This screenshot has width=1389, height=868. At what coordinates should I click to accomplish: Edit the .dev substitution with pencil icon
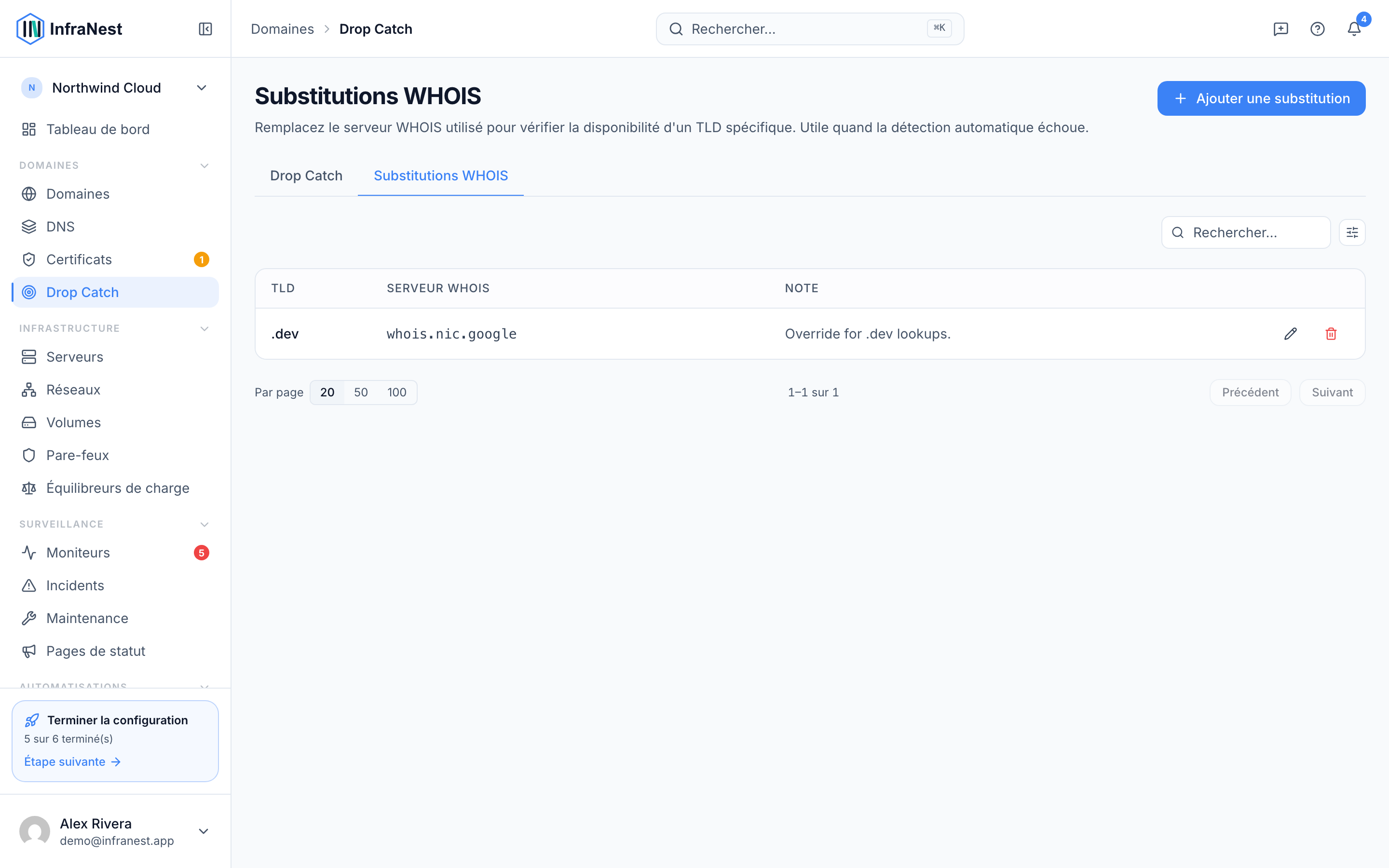tap(1290, 334)
